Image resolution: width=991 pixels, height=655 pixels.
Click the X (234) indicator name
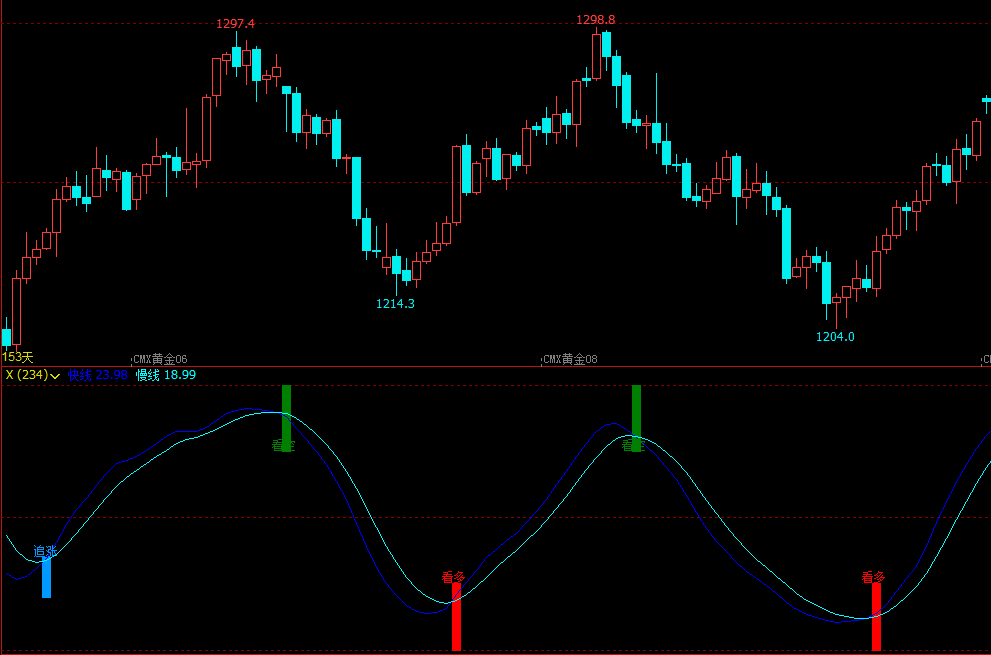click(x=27, y=375)
